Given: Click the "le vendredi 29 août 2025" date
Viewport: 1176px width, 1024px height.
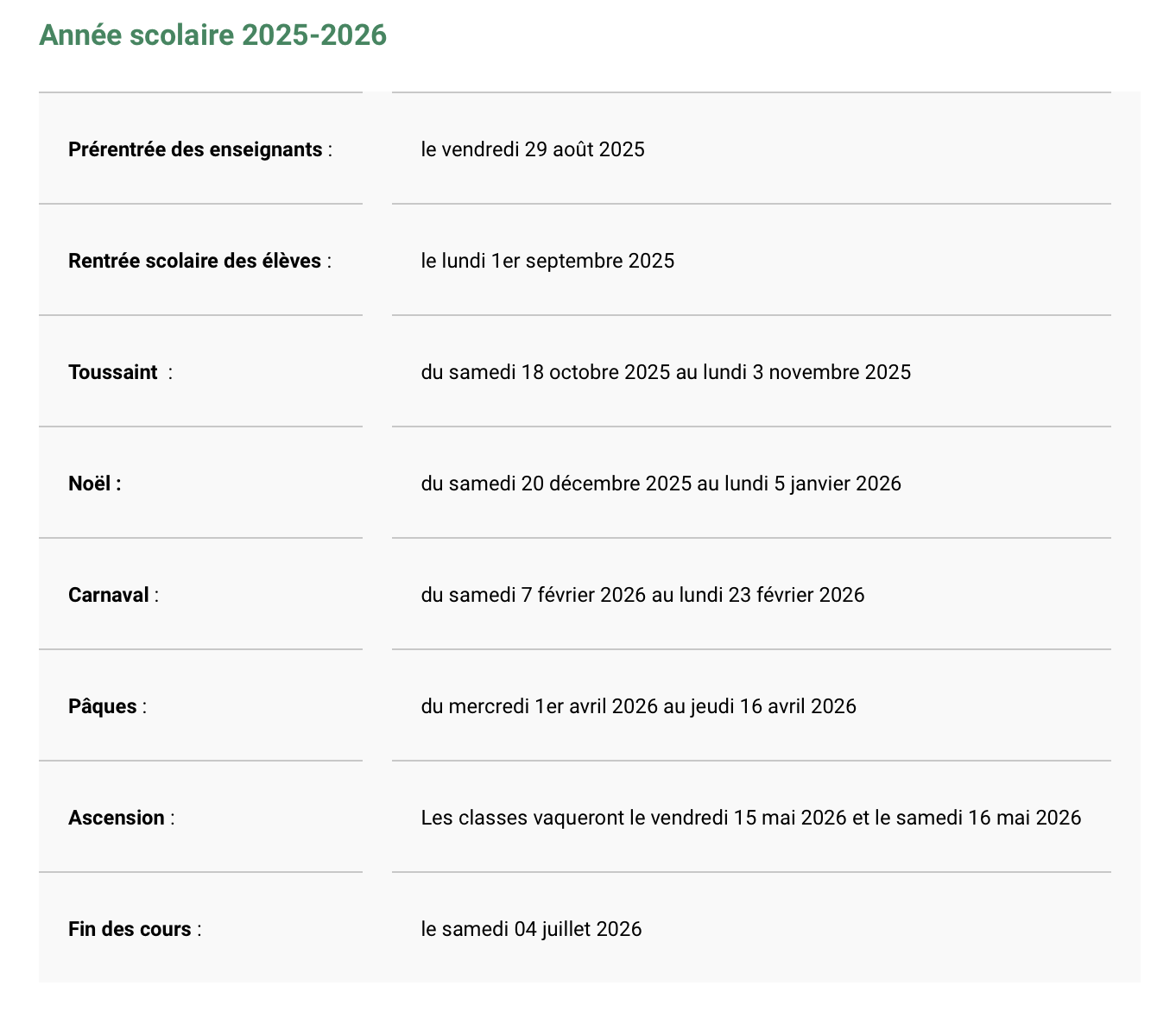Looking at the screenshot, I should click(533, 149).
